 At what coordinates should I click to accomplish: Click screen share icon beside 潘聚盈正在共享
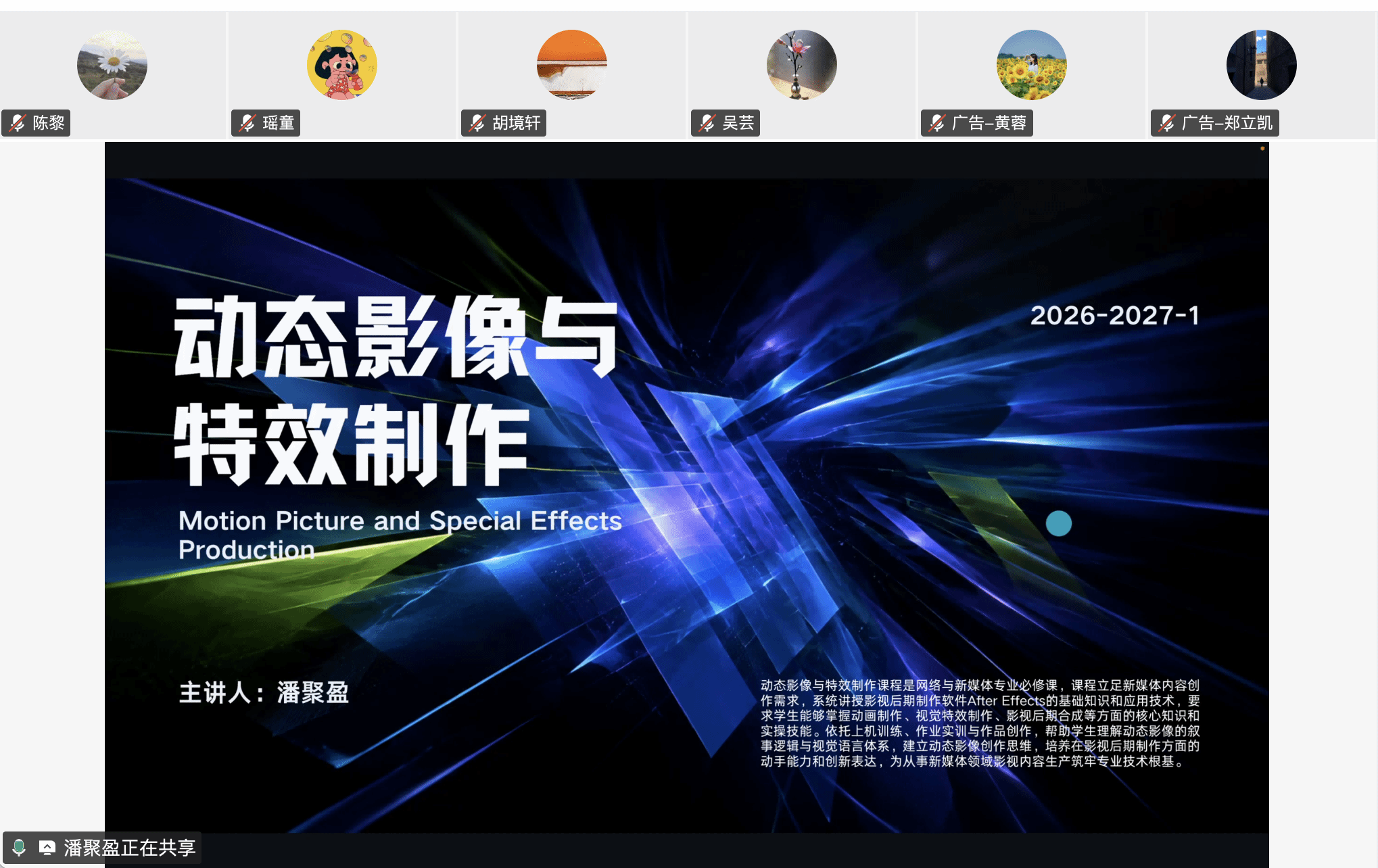pos(47,848)
